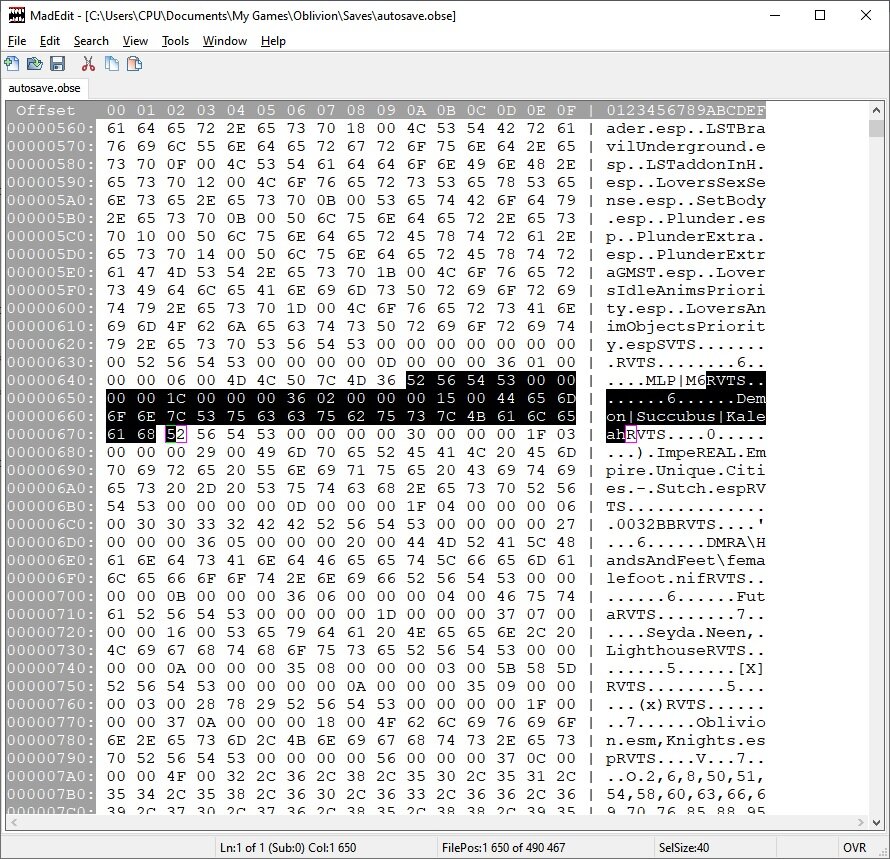Open the View menu
The image size is (890, 859).
coord(135,41)
